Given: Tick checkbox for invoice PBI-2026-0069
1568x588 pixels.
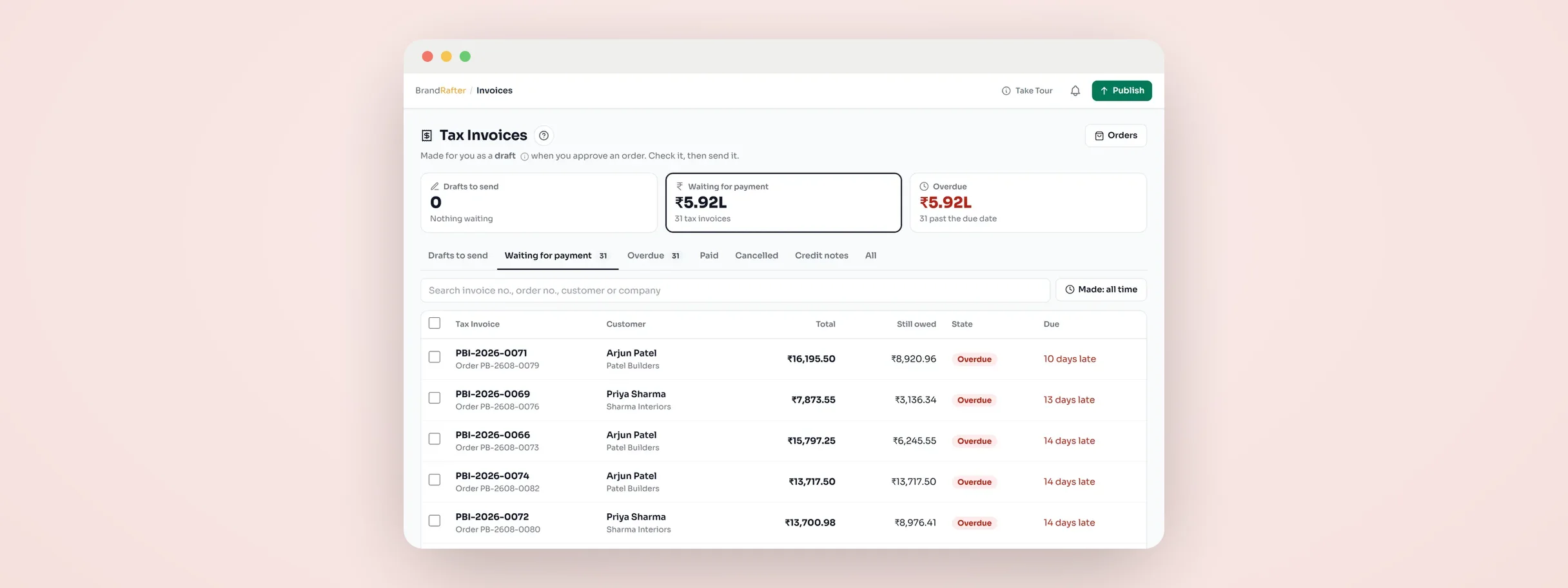Looking at the screenshot, I should (435, 398).
